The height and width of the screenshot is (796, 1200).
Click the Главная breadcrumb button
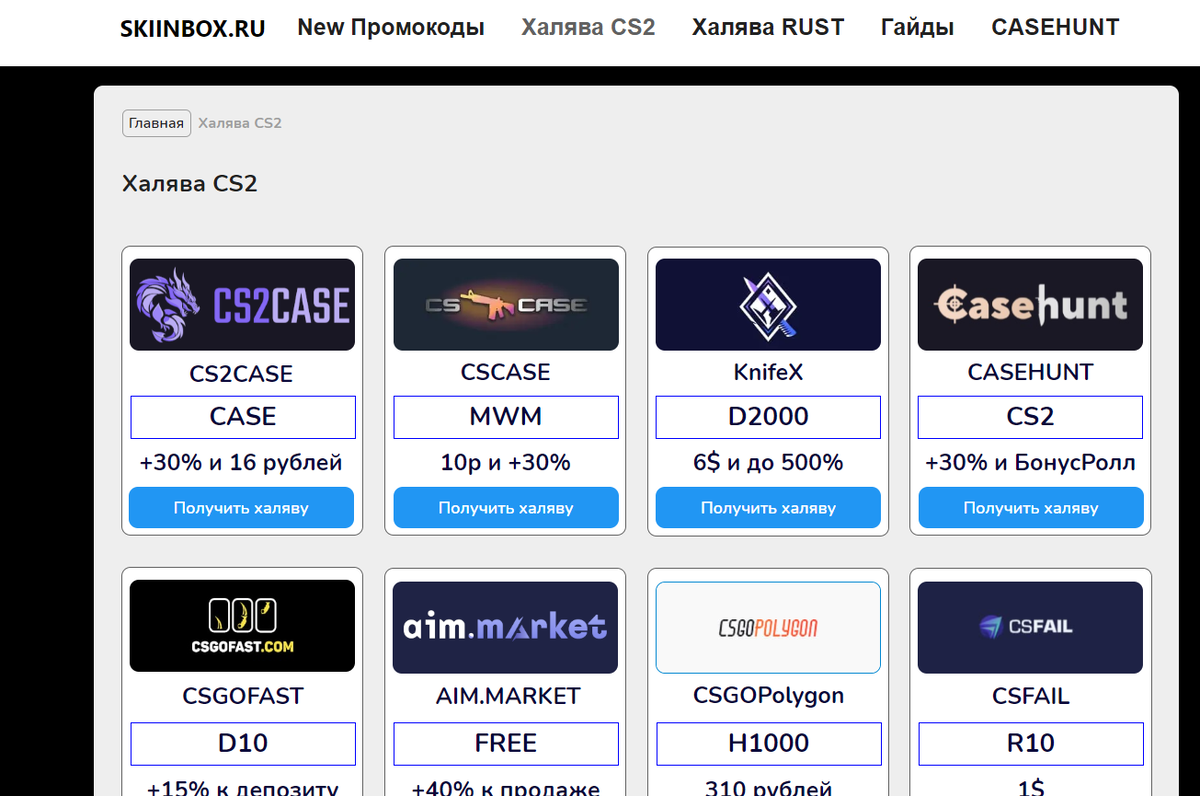[157, 123]
